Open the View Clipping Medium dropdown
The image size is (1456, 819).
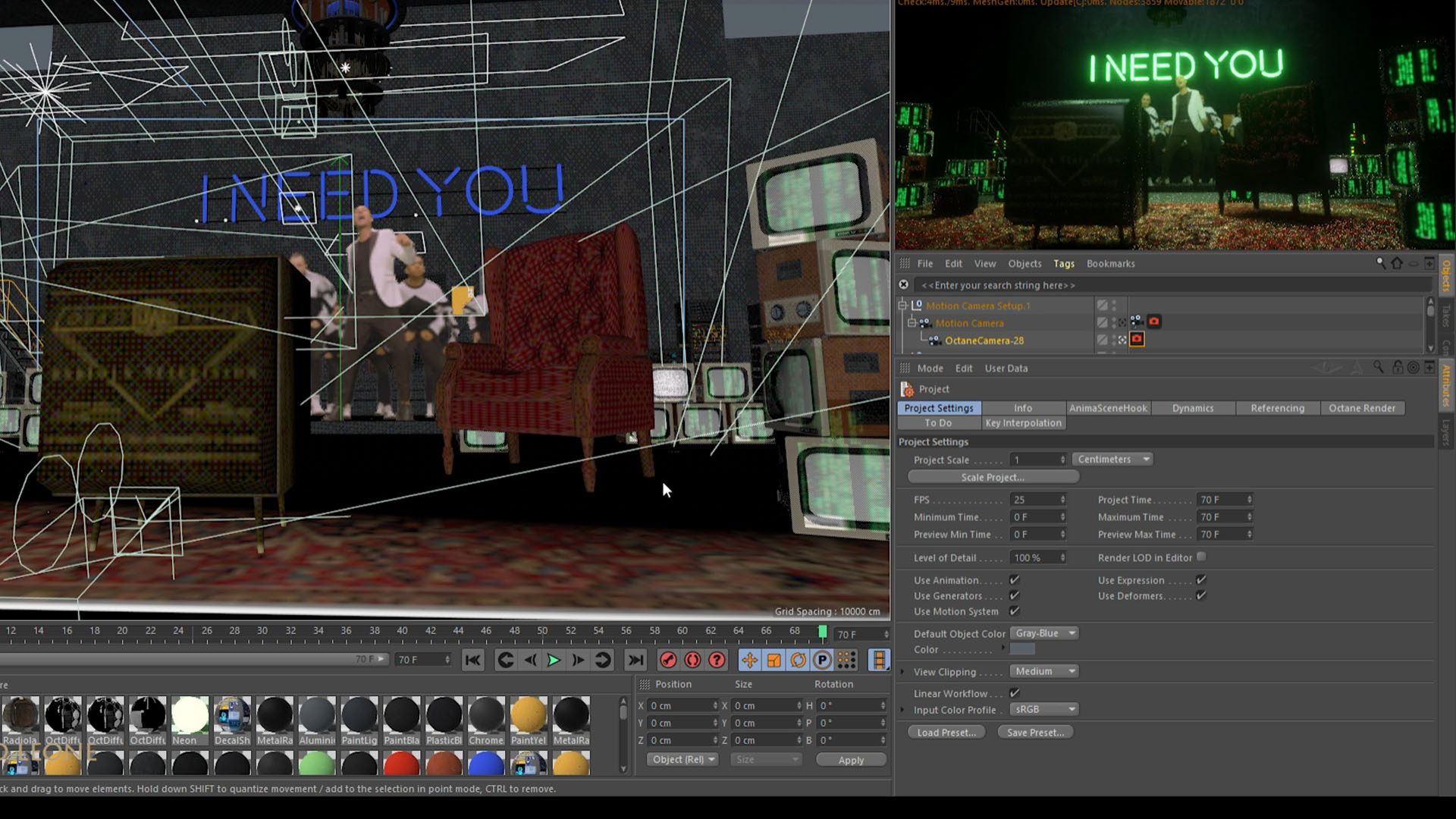click(x=1044, y=670)
